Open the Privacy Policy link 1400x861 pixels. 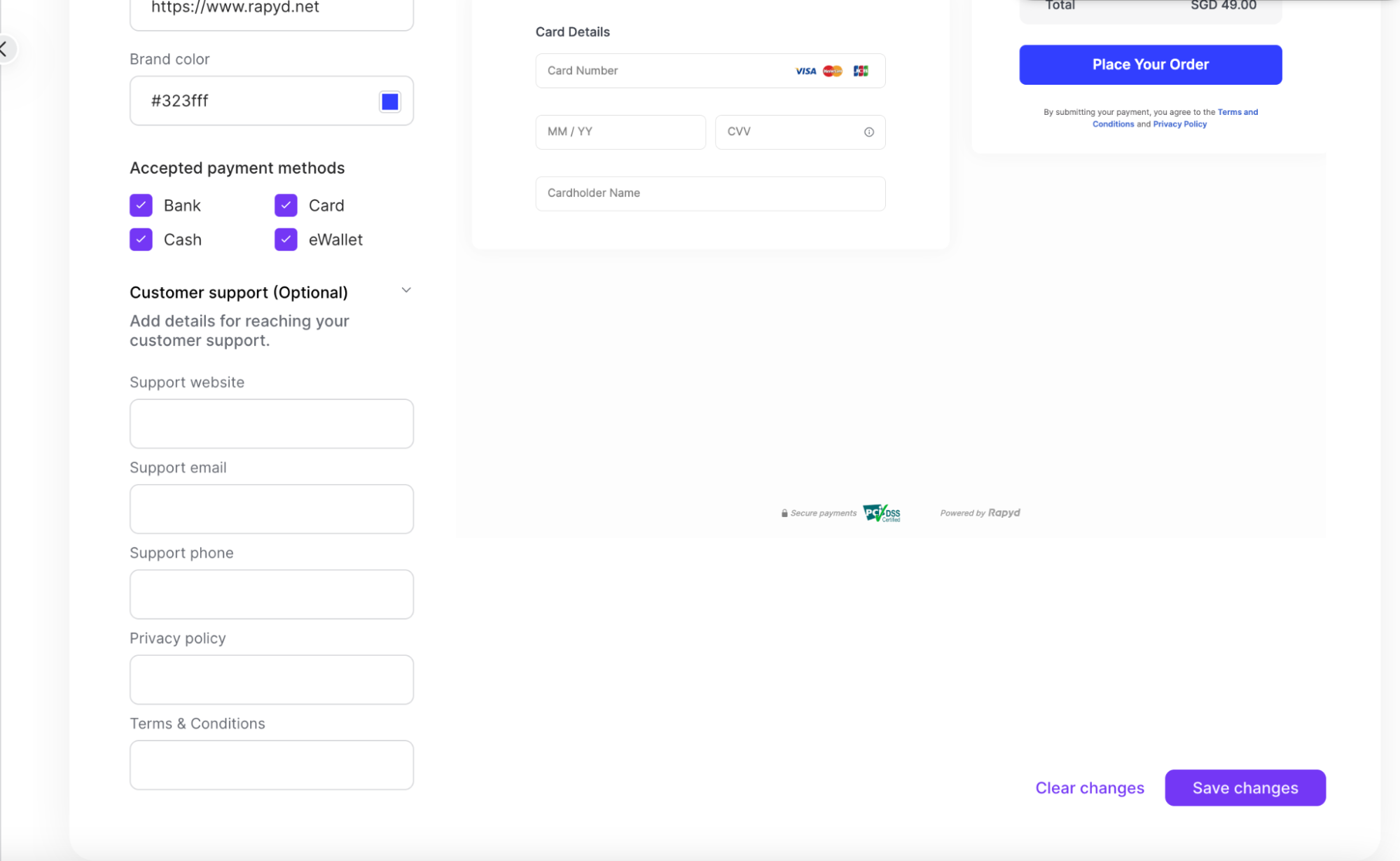1179,124
